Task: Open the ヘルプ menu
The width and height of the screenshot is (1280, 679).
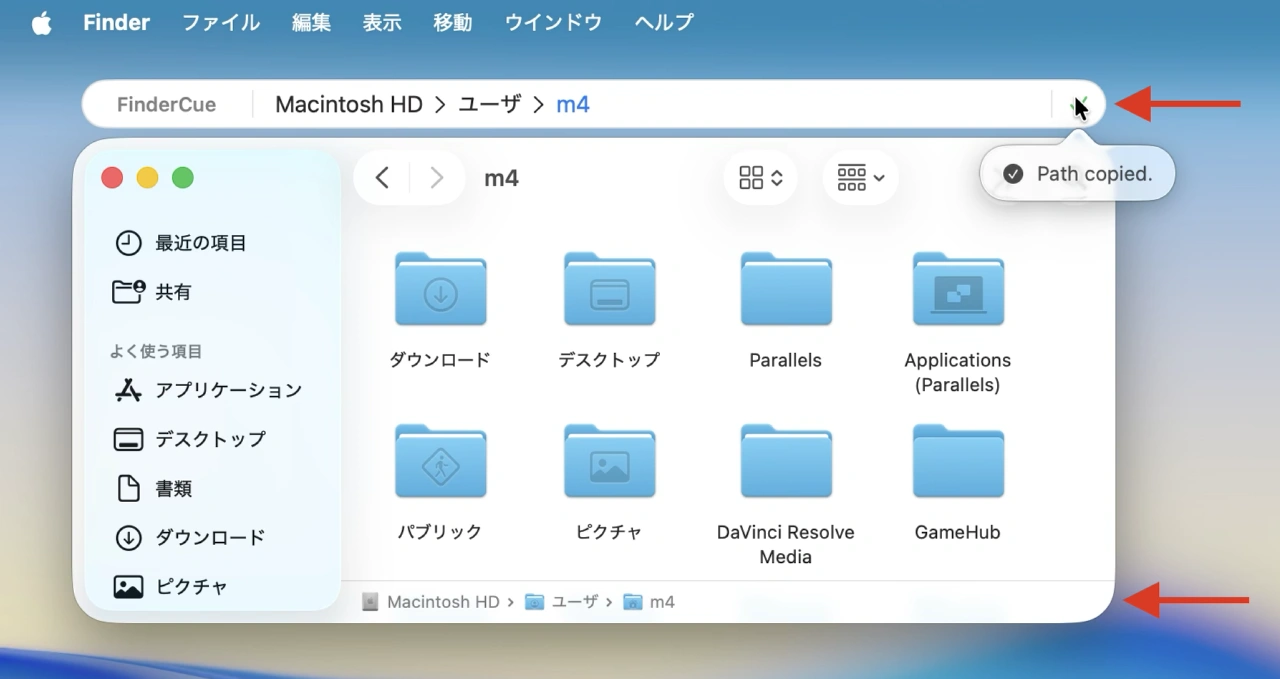Action: (664, 23)
